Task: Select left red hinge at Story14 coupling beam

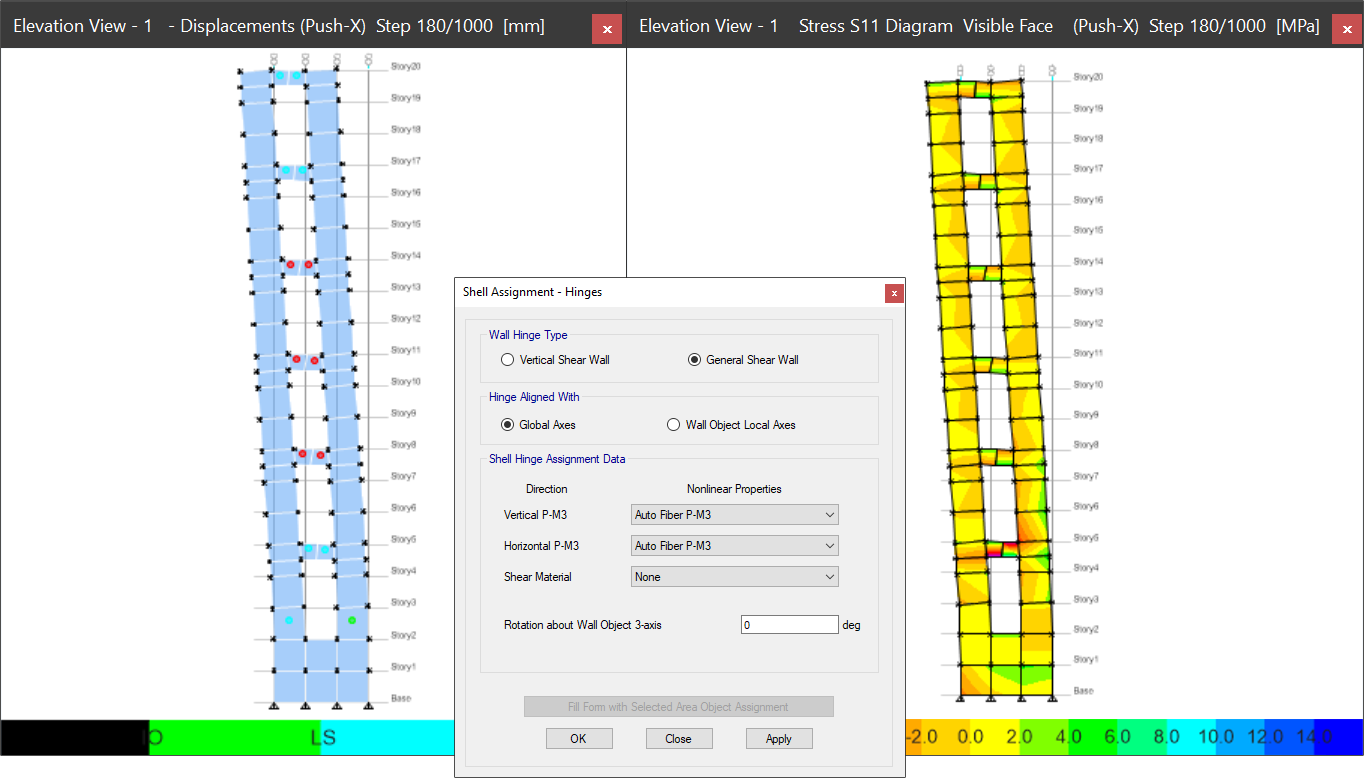Action: [x=291, y=264]
